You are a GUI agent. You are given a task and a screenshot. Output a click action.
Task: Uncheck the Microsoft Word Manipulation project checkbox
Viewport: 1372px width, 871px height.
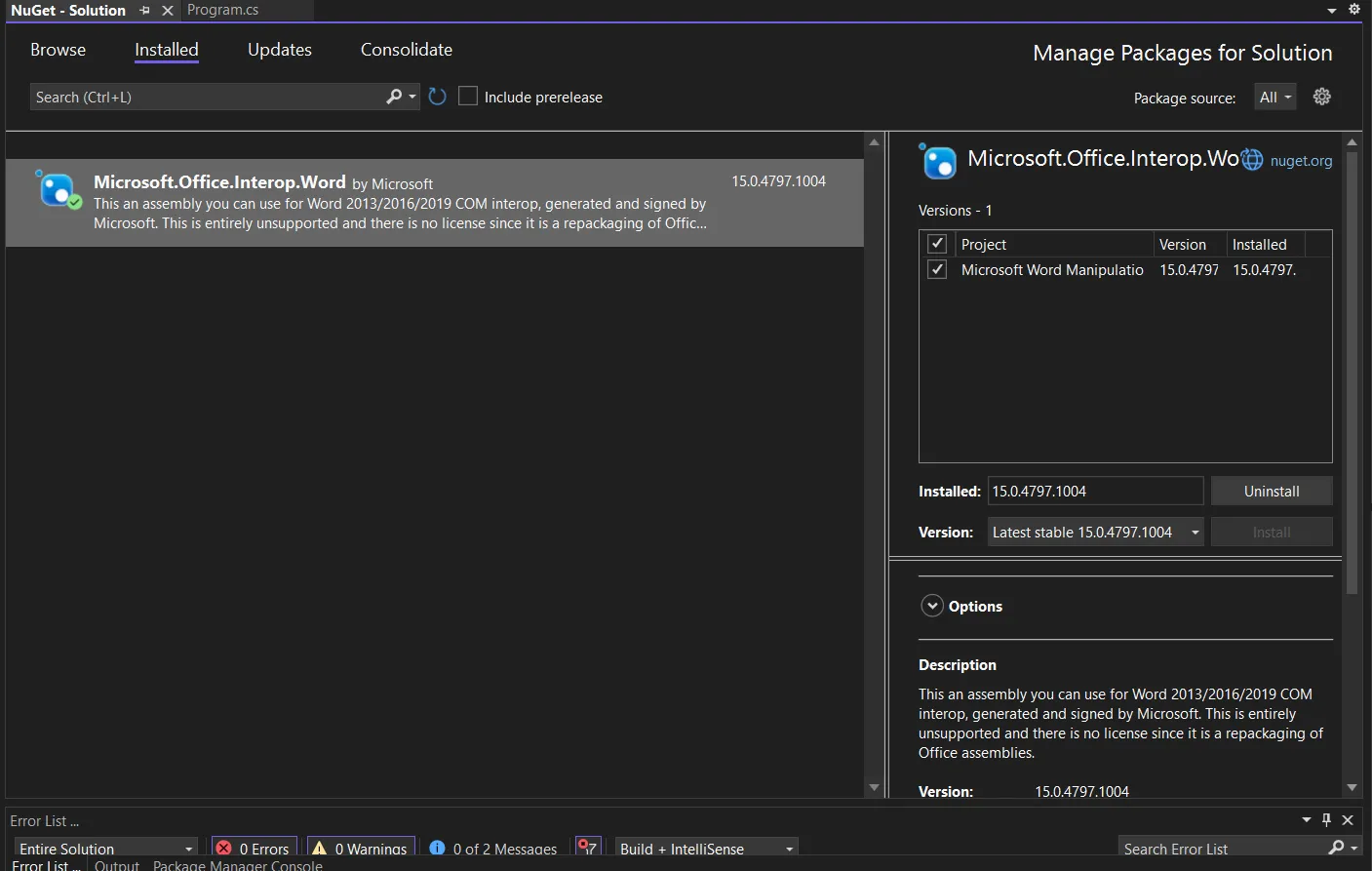pos(937,269)
